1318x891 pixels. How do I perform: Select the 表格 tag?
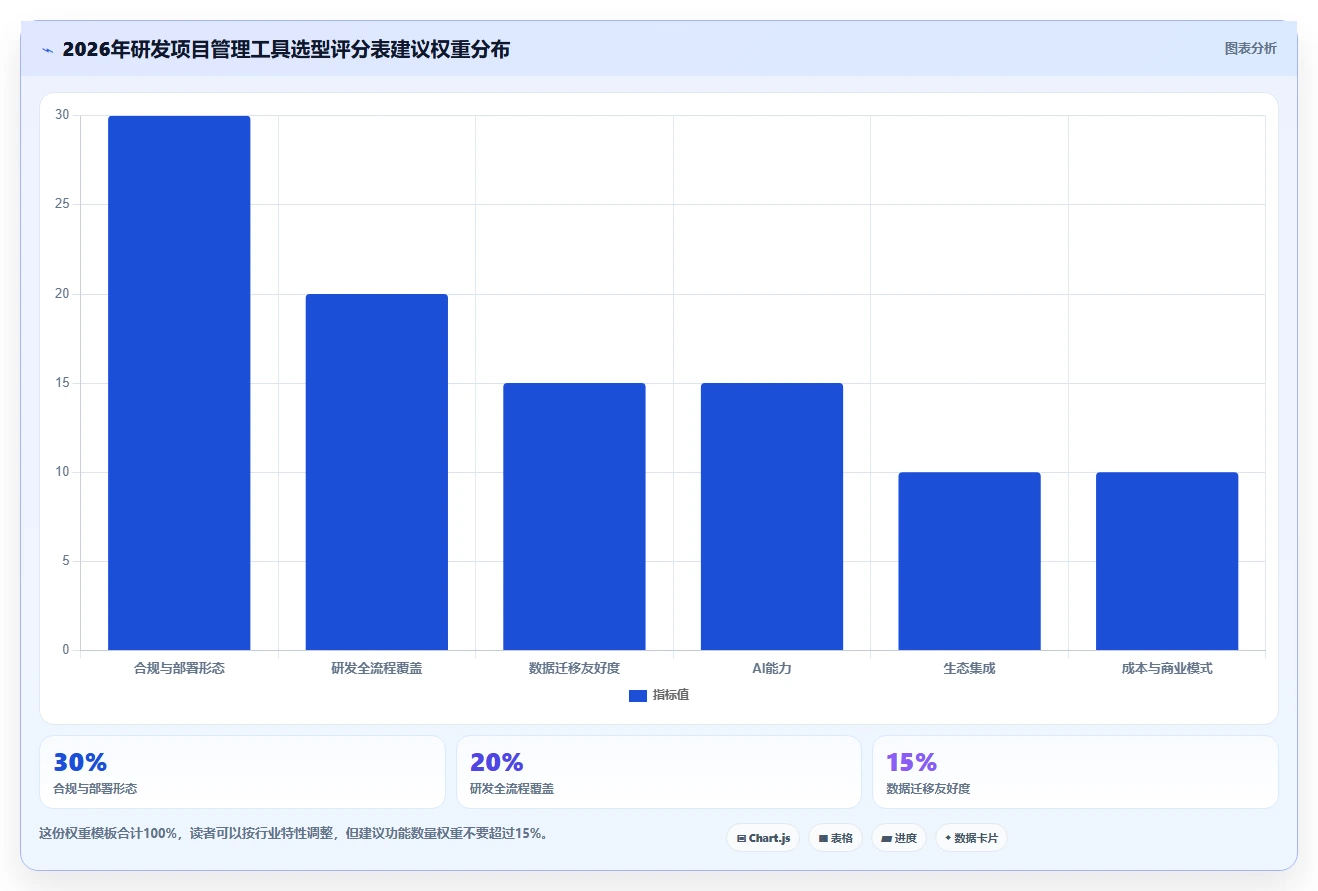coord(835,838)
